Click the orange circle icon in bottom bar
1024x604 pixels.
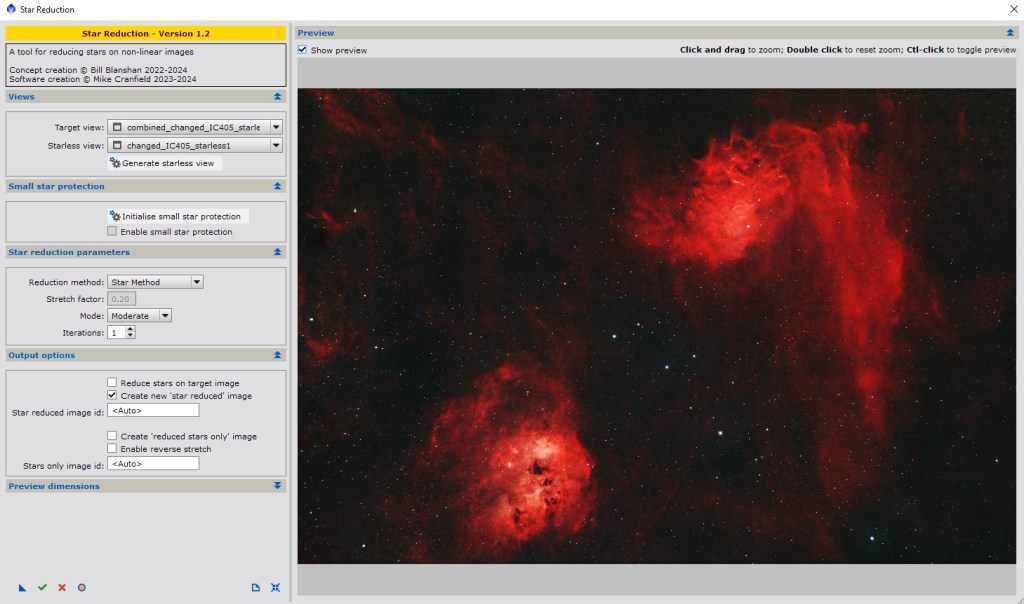point(82,588)
